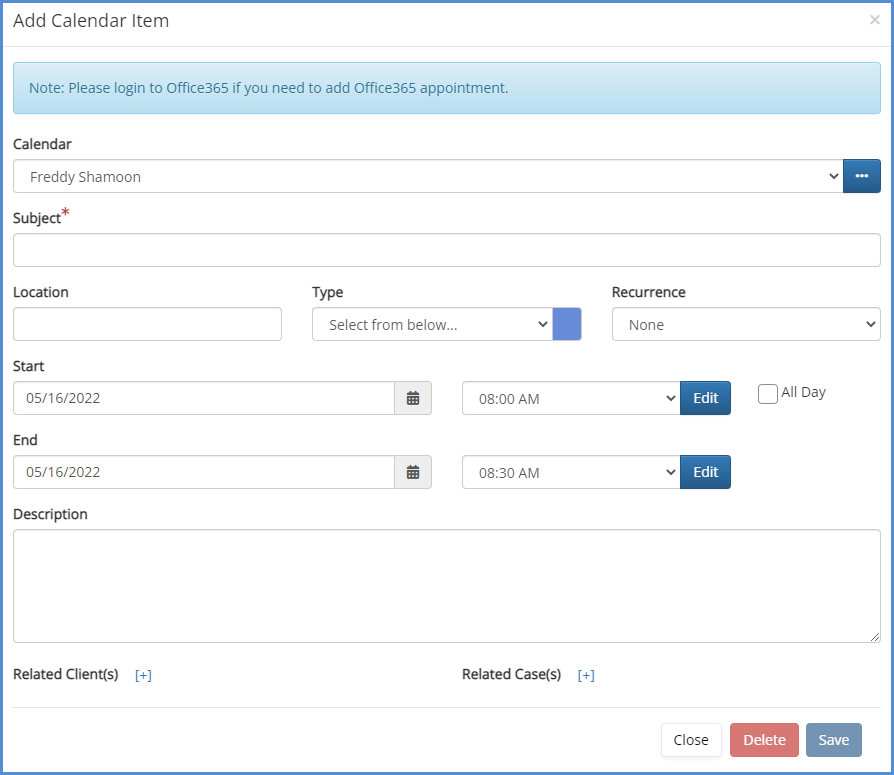894x775 pixels.
Task: Open the End date calendar picker icon
Action: (413, 472)
